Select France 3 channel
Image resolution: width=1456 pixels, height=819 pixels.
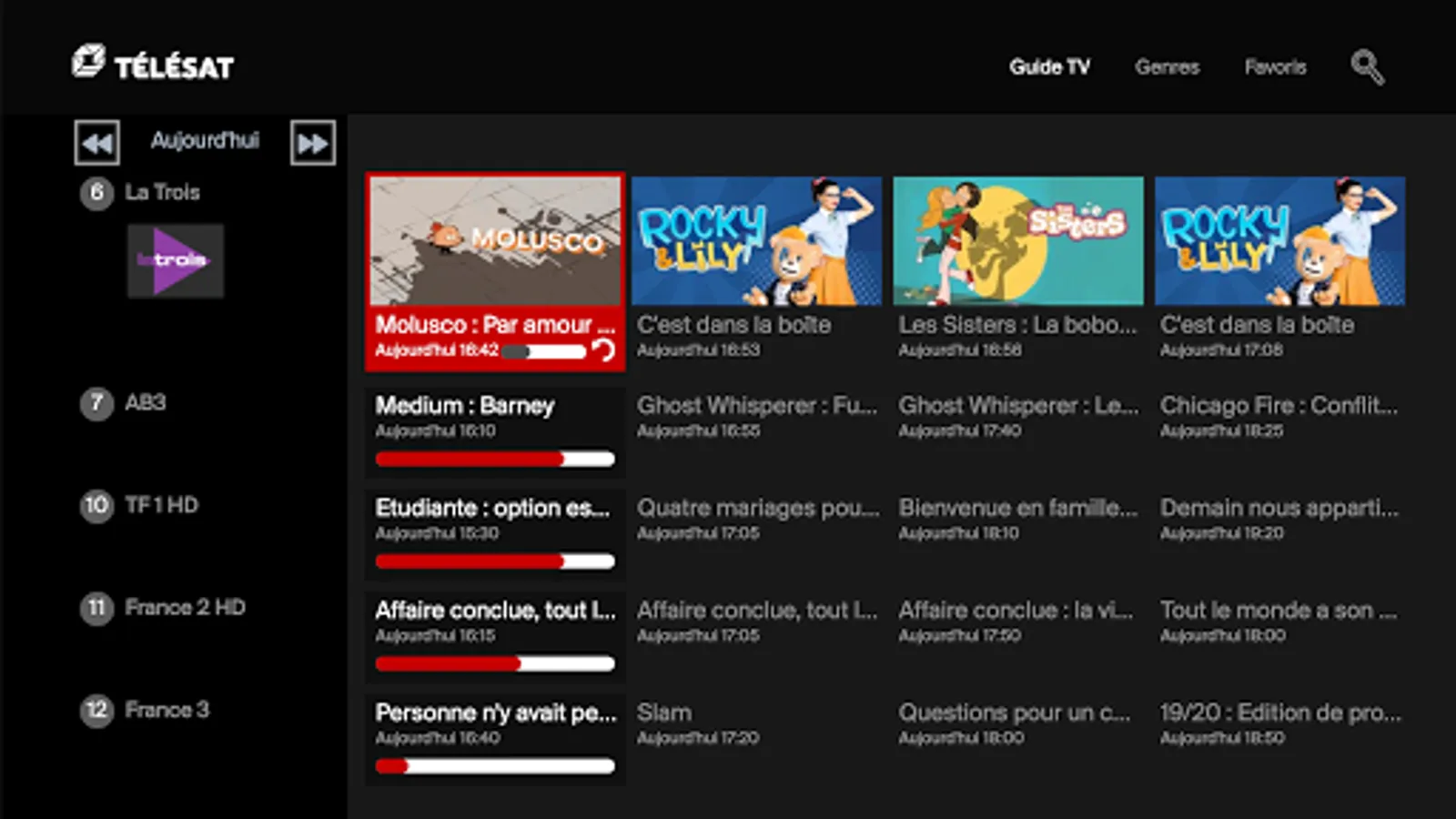(x=167, y=710)
